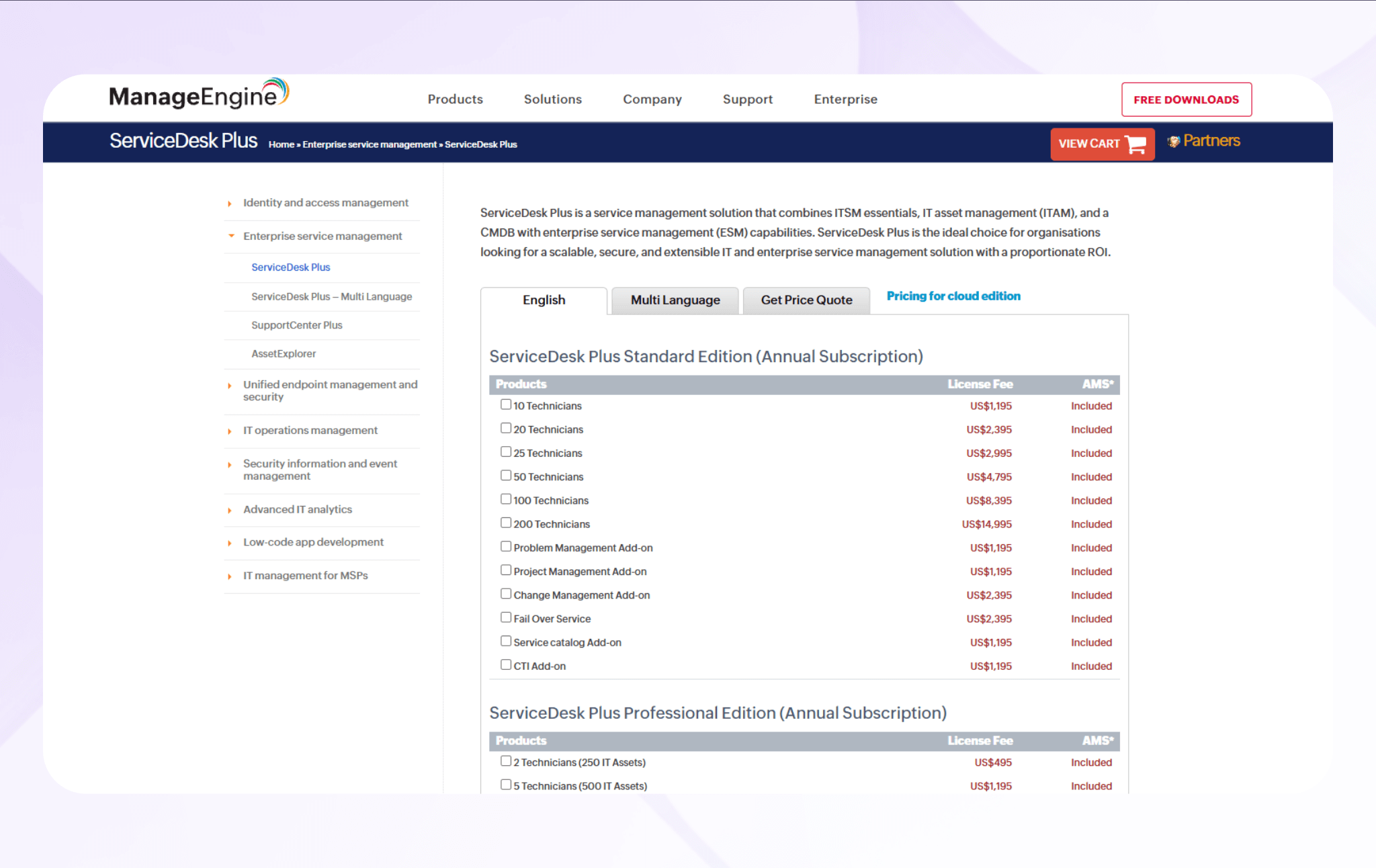Expand Identity and access management arrow

(230, 204)
